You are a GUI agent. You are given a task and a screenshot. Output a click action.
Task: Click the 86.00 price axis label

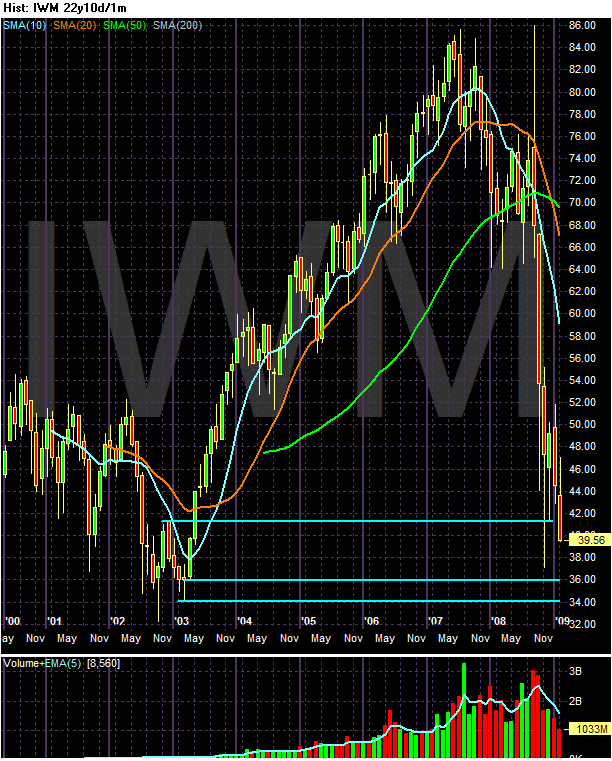pos(582,25)
